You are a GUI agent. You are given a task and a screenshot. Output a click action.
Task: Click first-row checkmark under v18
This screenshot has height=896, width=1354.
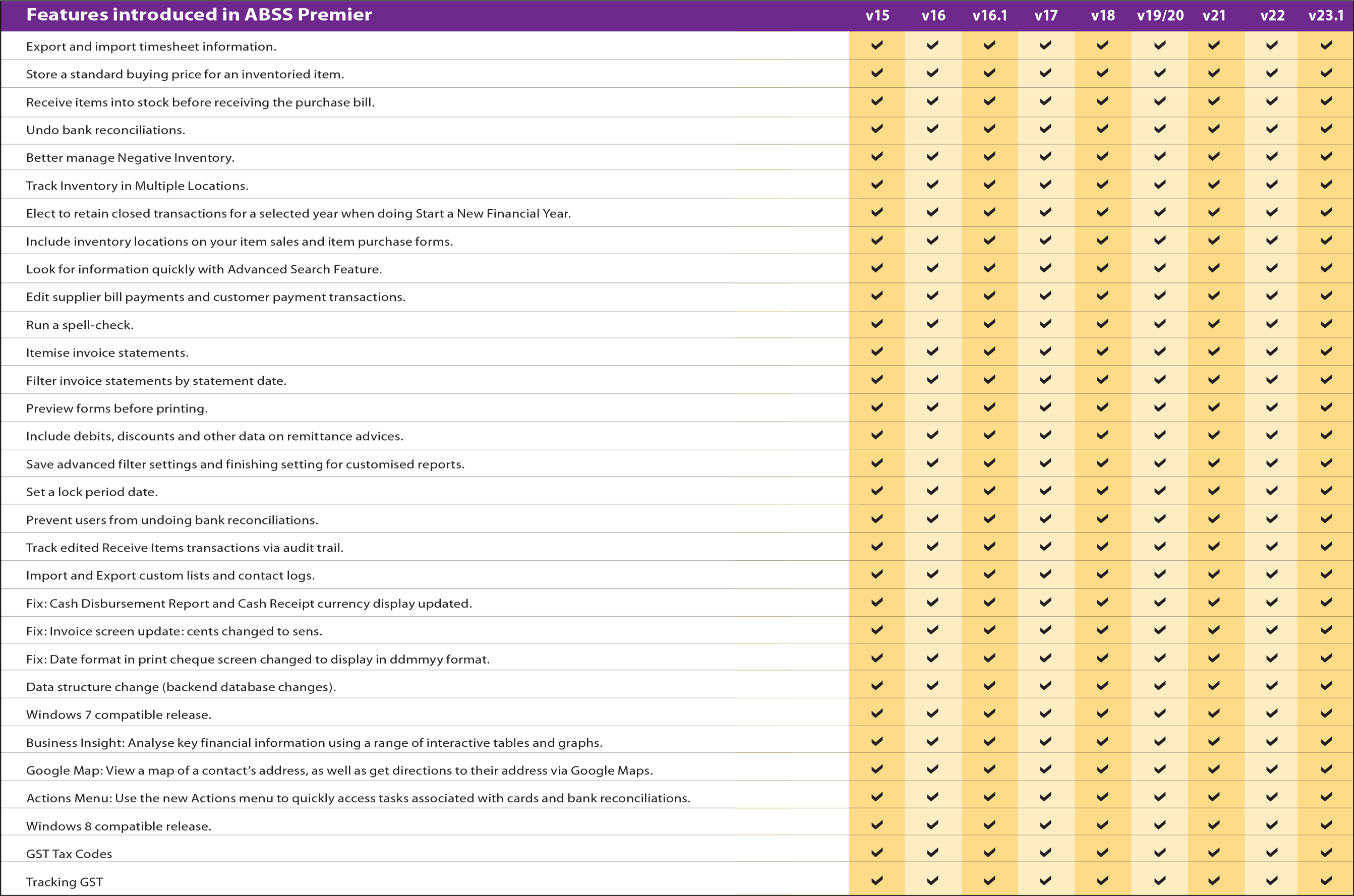tap(1102, 44)
